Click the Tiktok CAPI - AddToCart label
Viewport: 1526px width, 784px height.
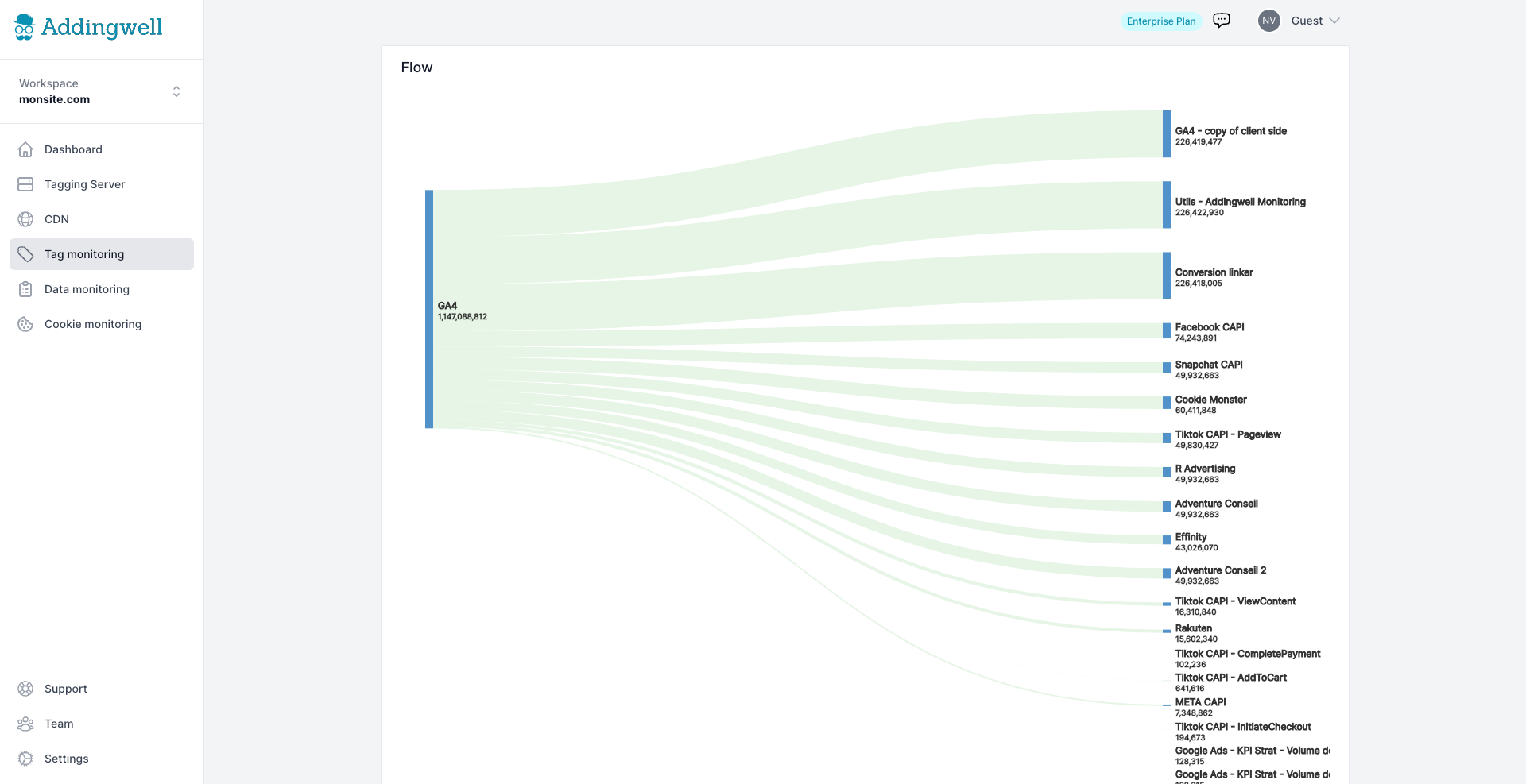1231,678
